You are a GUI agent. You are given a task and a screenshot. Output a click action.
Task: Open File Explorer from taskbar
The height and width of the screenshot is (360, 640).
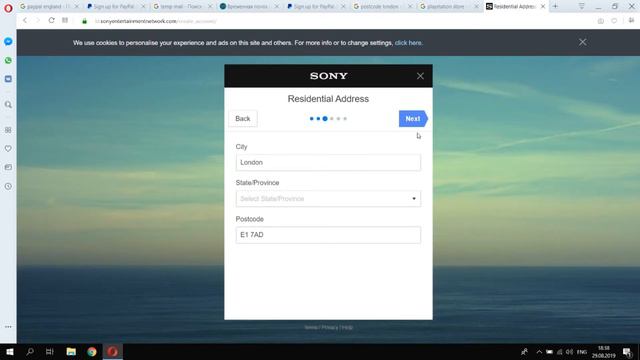71,351
